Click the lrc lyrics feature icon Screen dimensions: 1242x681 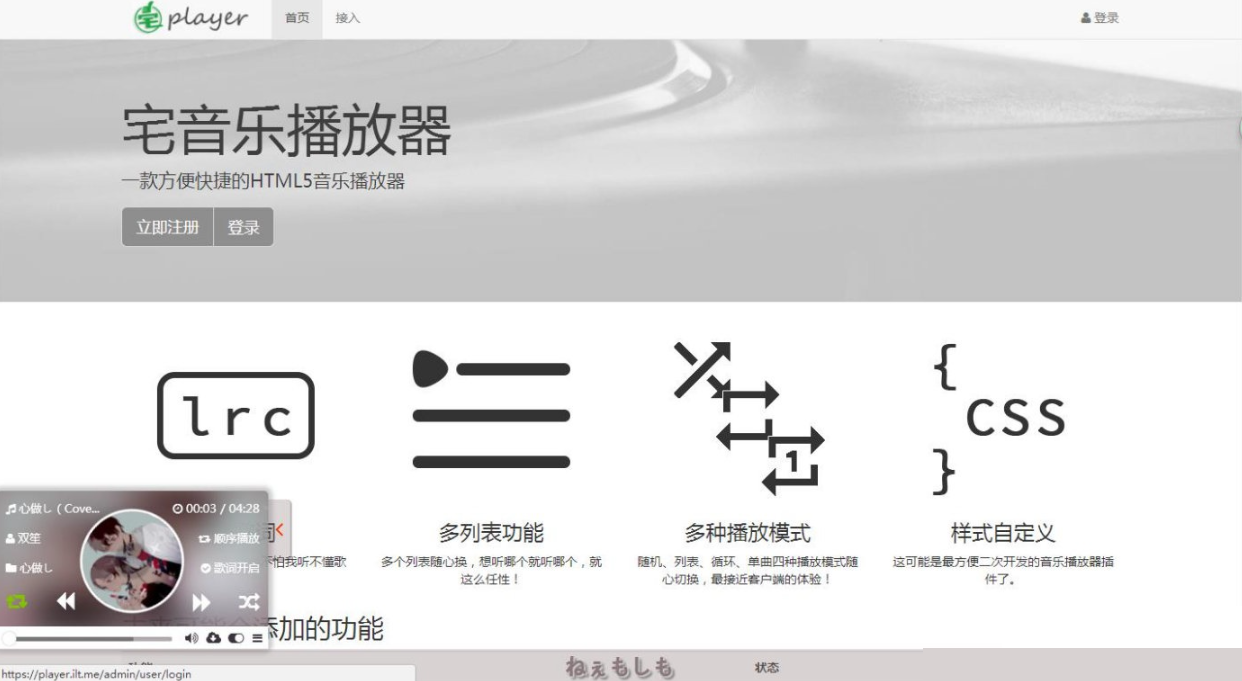[236, 416]
